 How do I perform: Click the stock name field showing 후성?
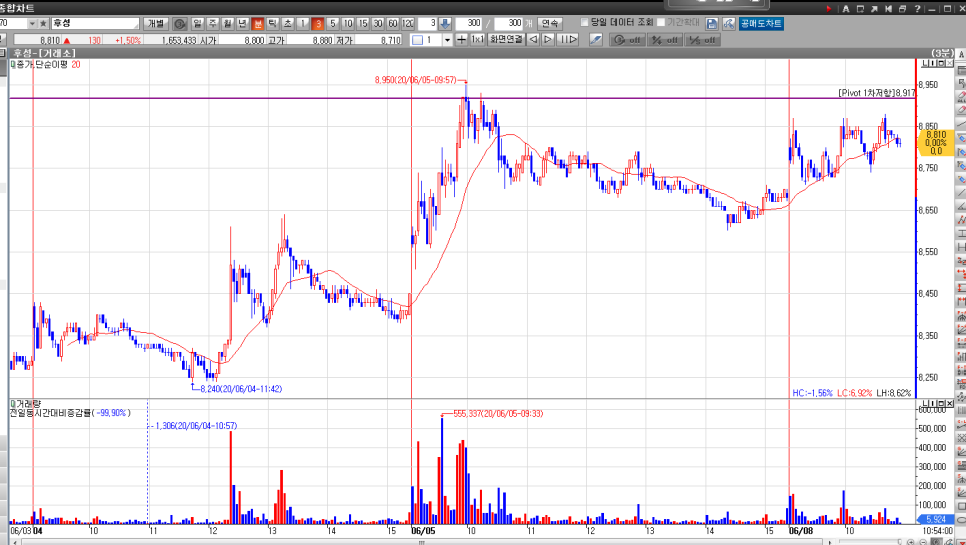tap(95, 23)
